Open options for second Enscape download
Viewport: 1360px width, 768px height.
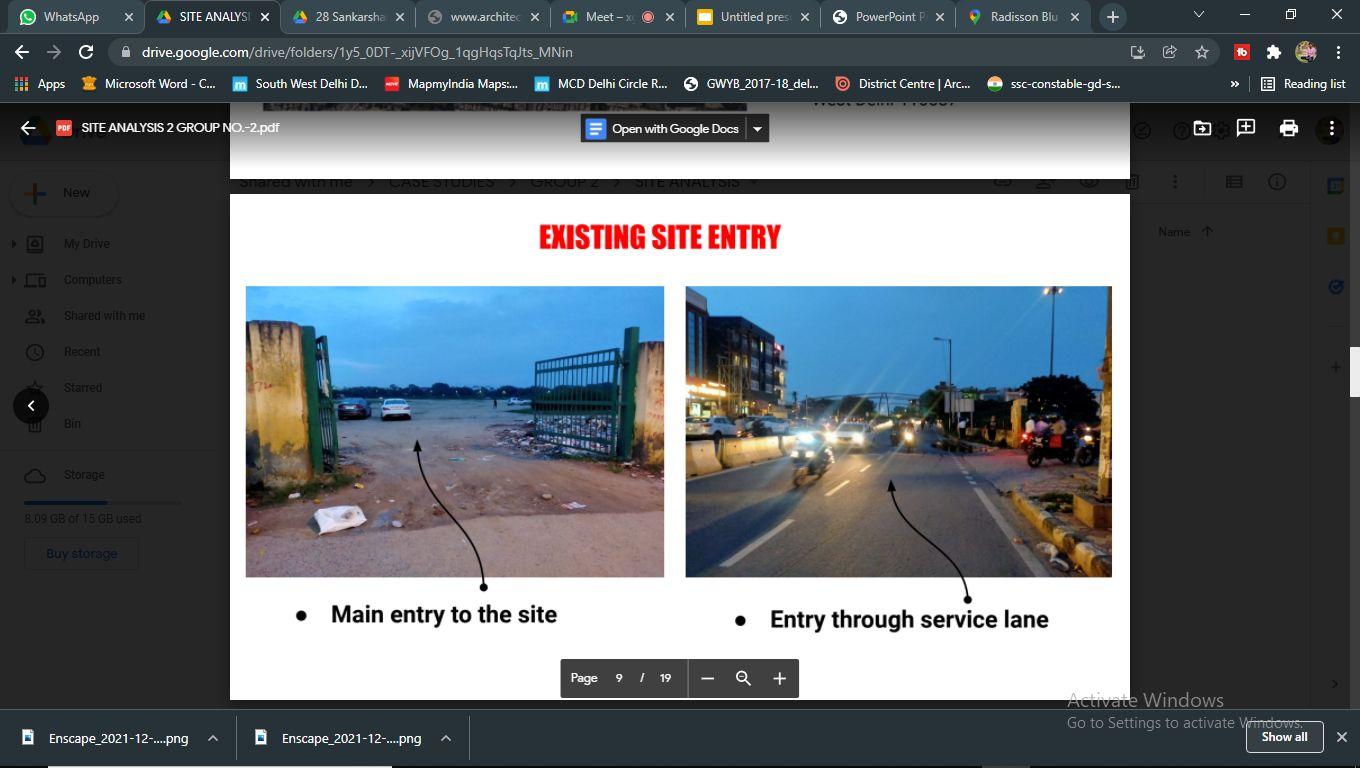(446, 738)
